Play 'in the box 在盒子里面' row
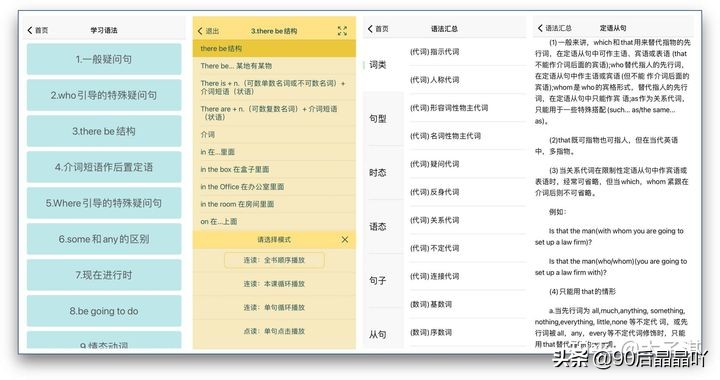Screen dimensions: 720x380 point(274,169)
